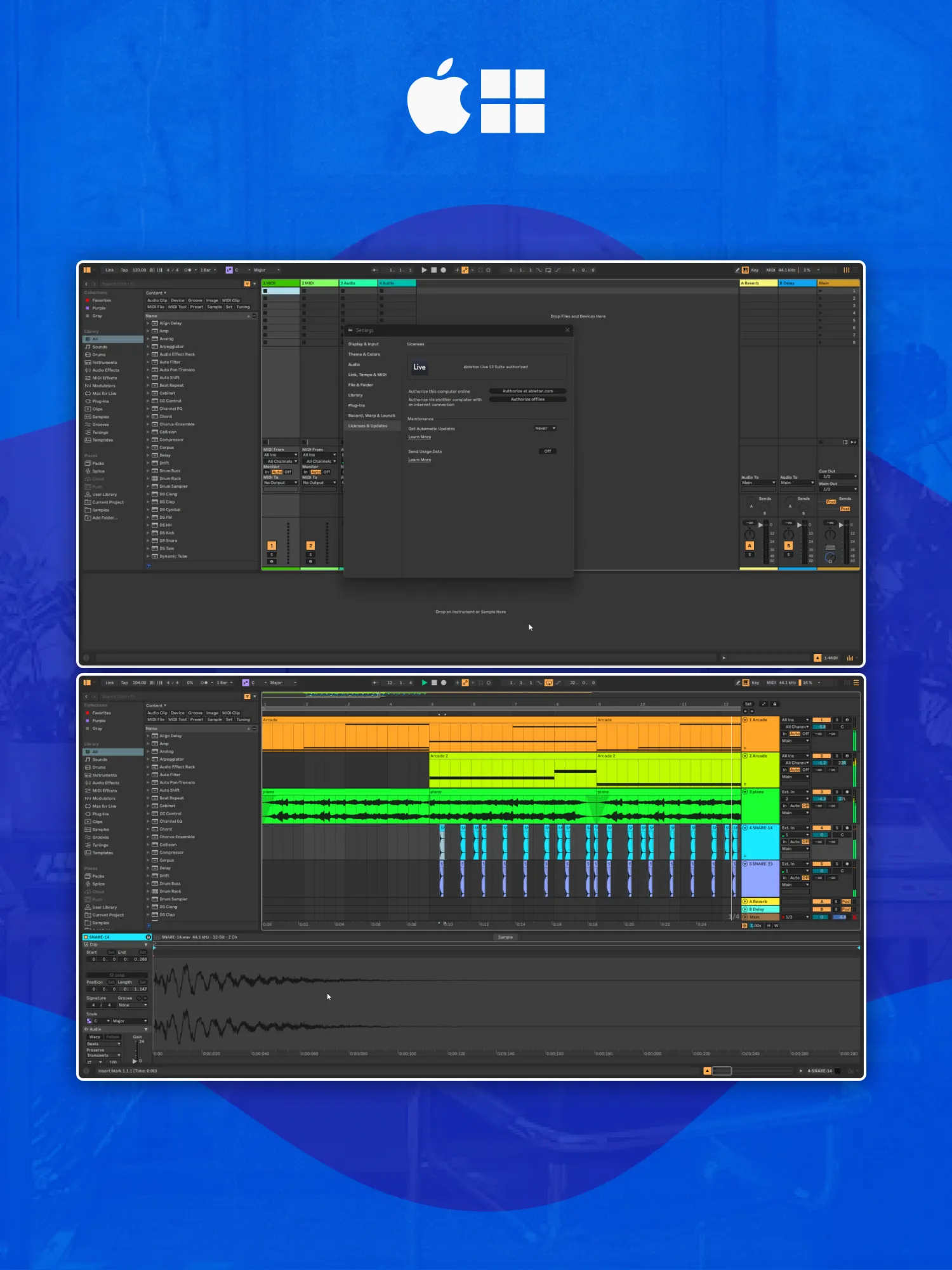Open the Theme & Colors settings tab
Screen dimensions: 952x1270
(x=364, y=354)
